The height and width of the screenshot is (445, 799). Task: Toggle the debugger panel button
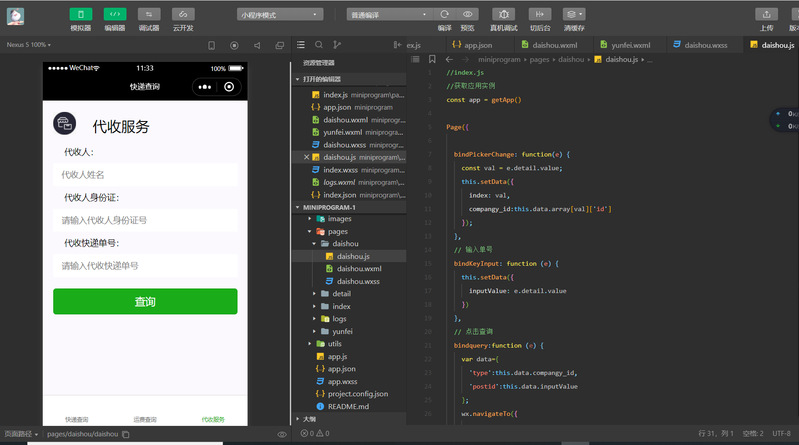(149, 14)
